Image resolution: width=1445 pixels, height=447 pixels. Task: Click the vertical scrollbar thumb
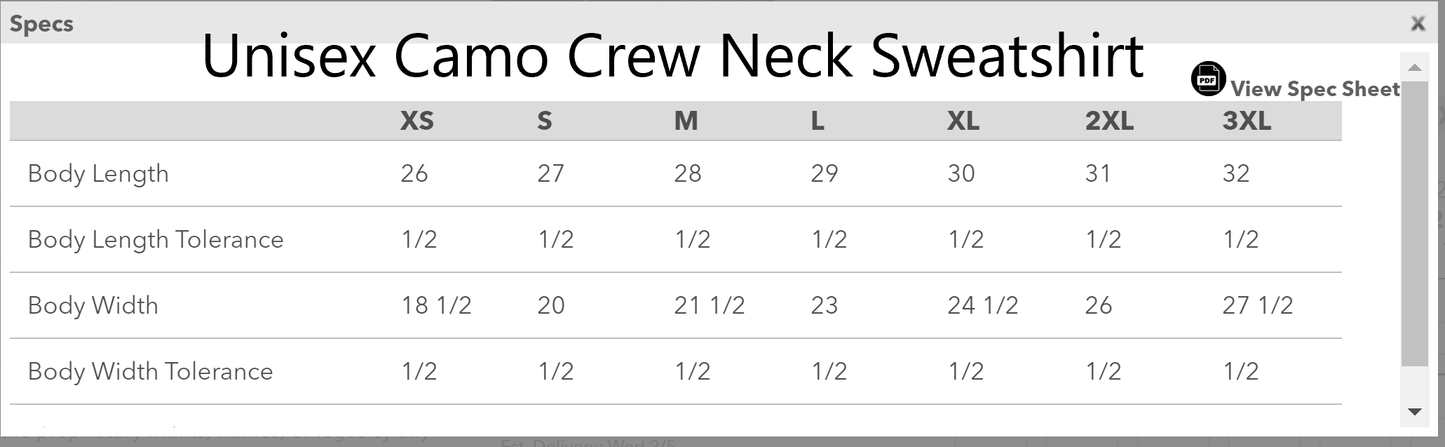tap(1414, 224)
